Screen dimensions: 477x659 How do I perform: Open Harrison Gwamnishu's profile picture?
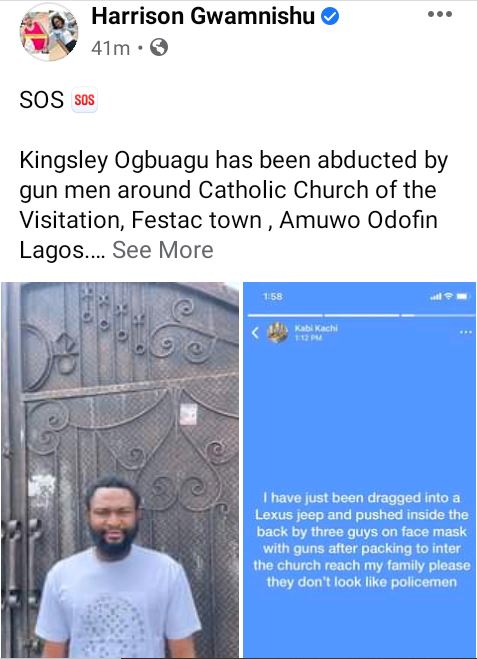point(49,32)
